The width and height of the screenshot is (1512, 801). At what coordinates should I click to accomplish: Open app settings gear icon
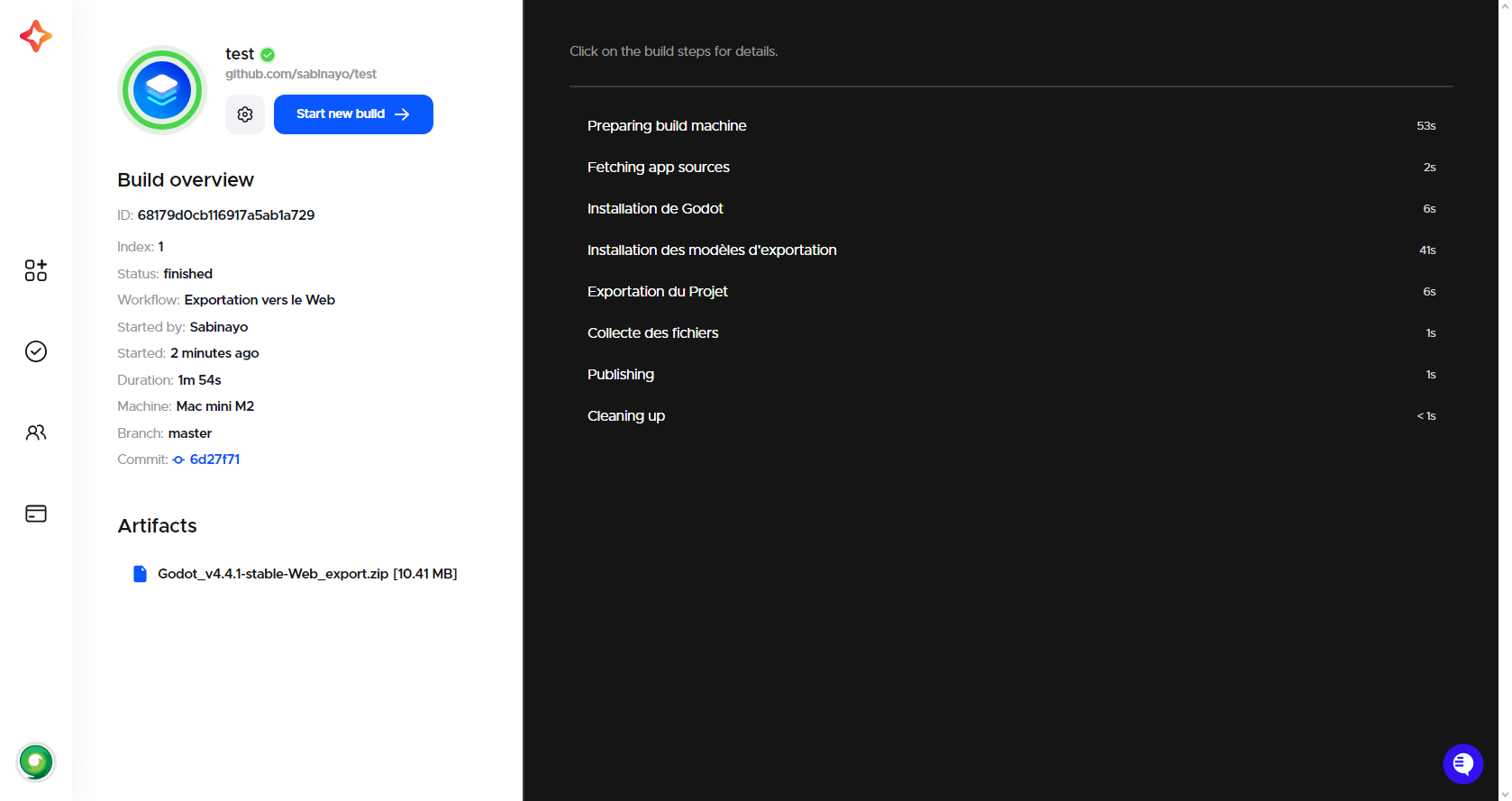(245, 114)
